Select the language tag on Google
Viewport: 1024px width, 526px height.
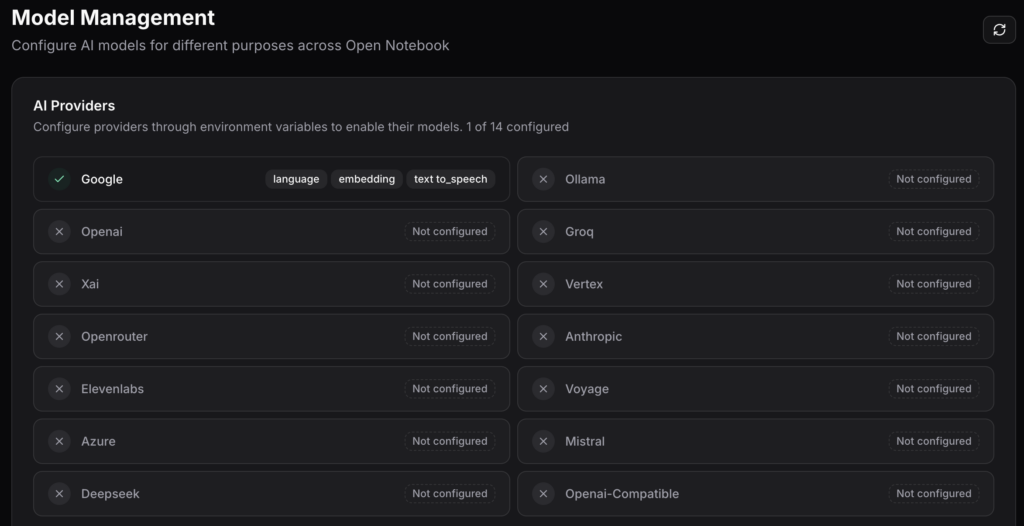296,179
